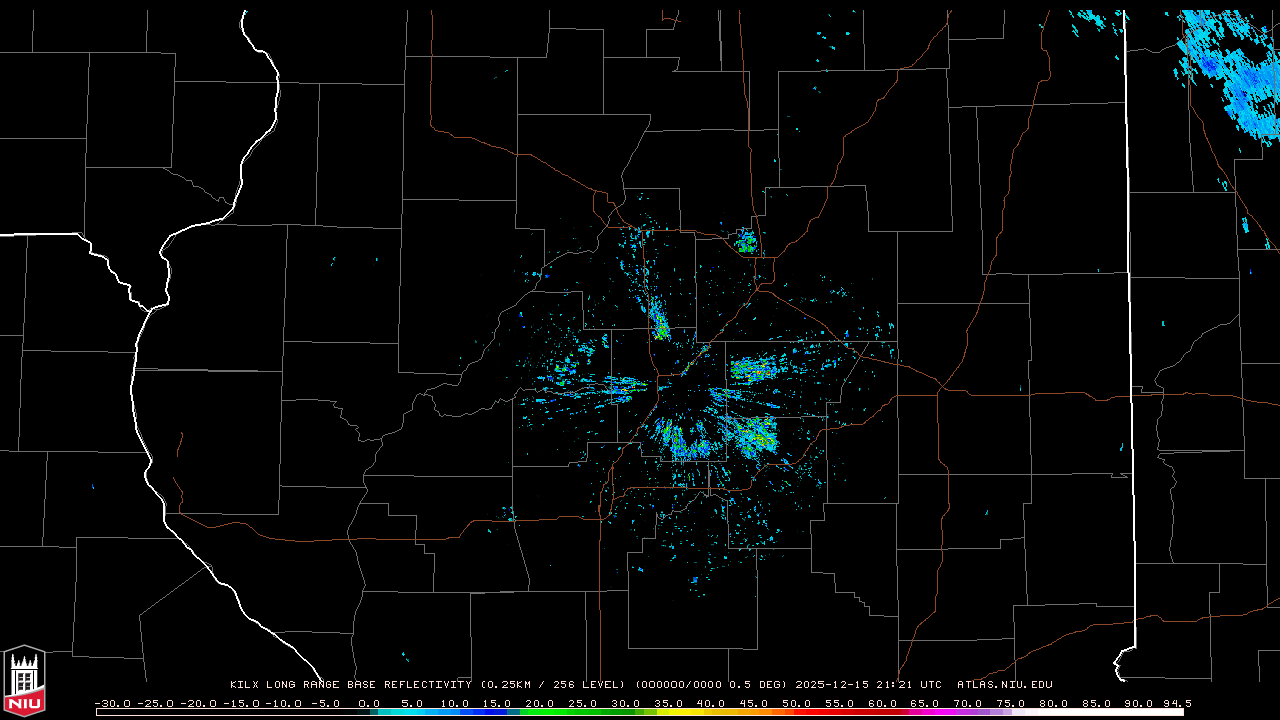Click the "0.5 DEG" elevation angle text

coord(757,685)
